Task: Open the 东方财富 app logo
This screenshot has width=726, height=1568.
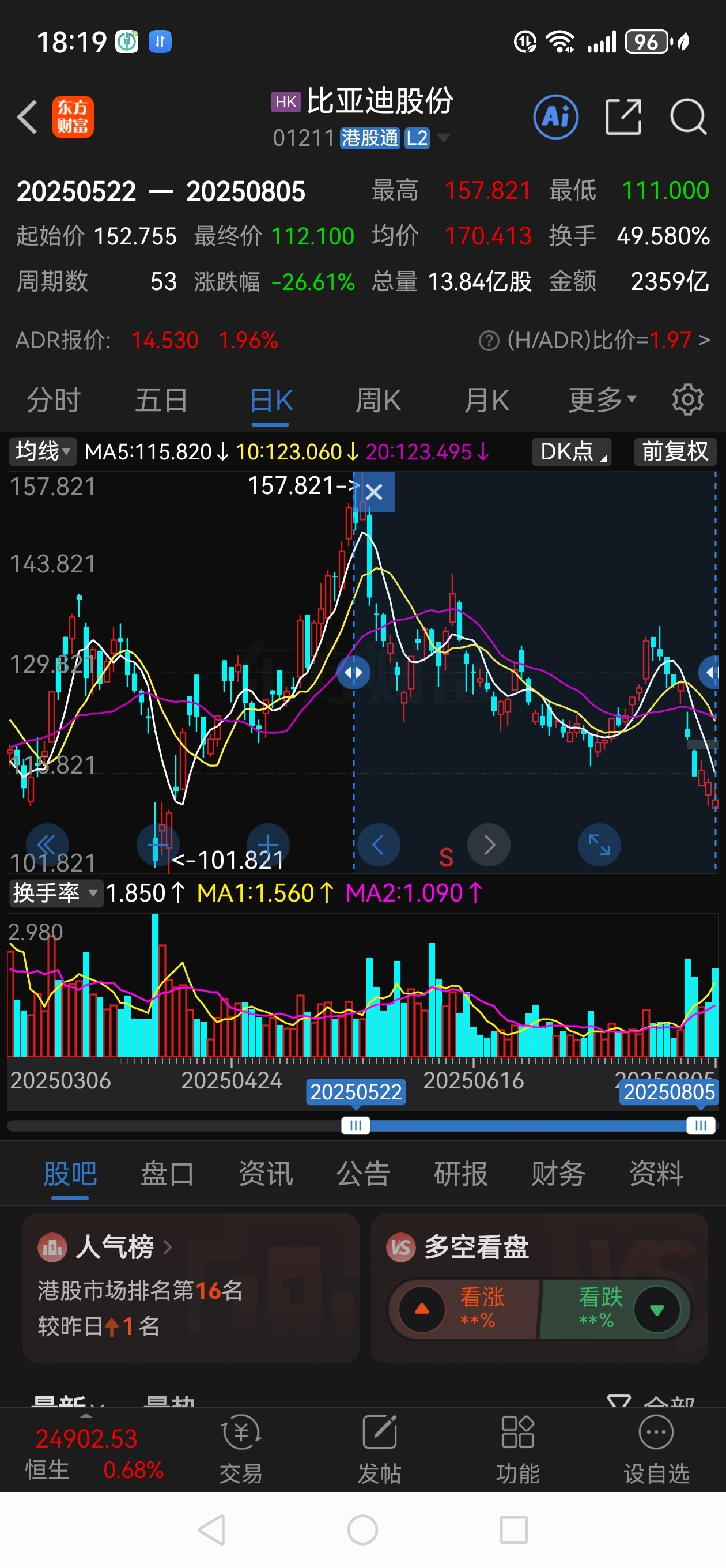Action: [x=73, y=117]
